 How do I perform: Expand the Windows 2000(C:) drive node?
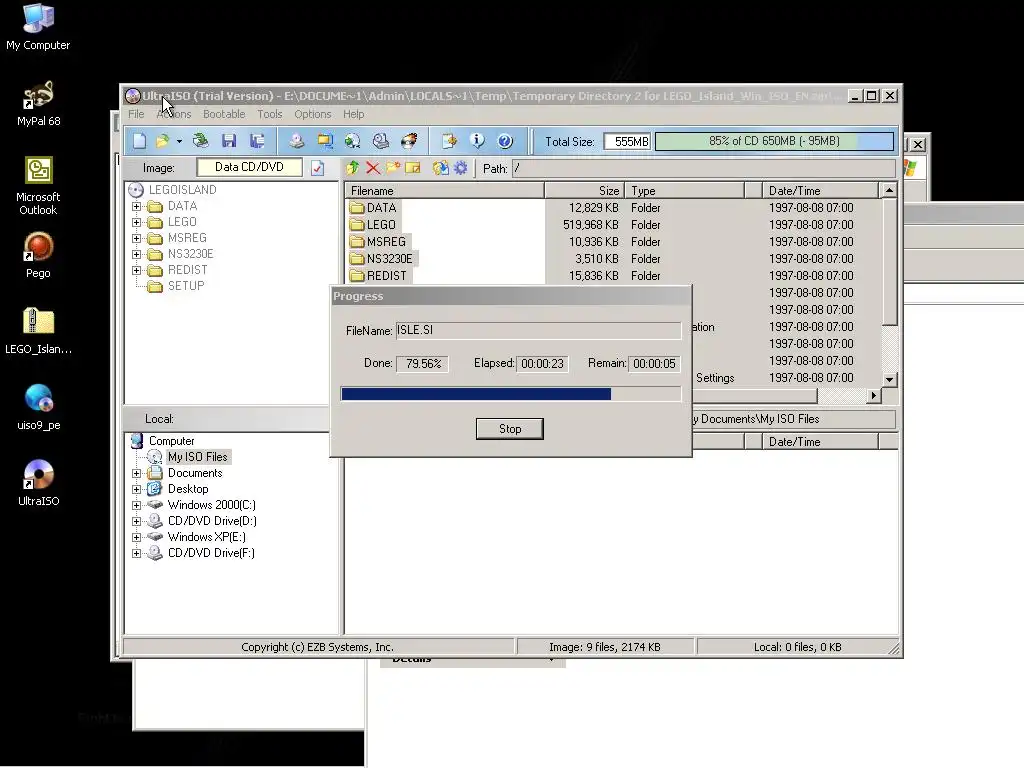pyautogui.click(x=136, y=505)
